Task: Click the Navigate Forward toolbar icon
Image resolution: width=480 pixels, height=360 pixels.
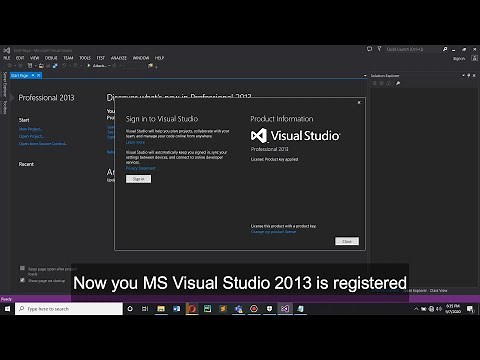Action: tap(20, 66)
